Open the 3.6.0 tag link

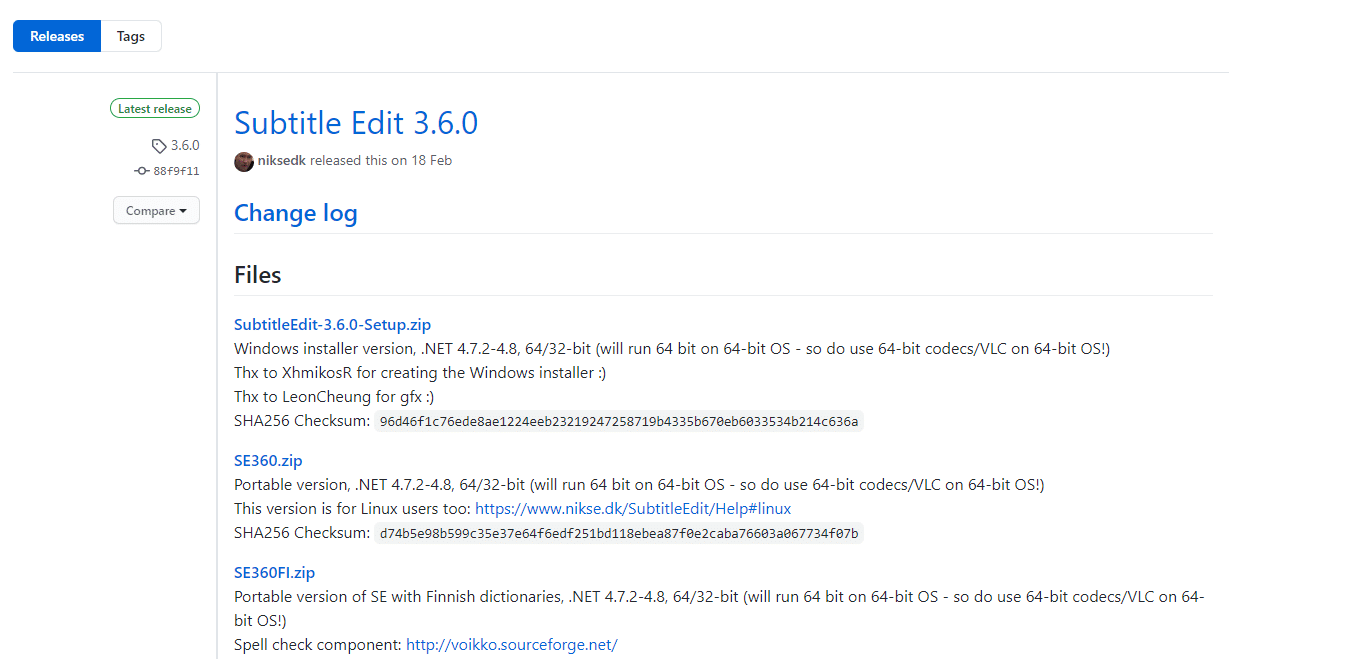[x=185, y=146]
